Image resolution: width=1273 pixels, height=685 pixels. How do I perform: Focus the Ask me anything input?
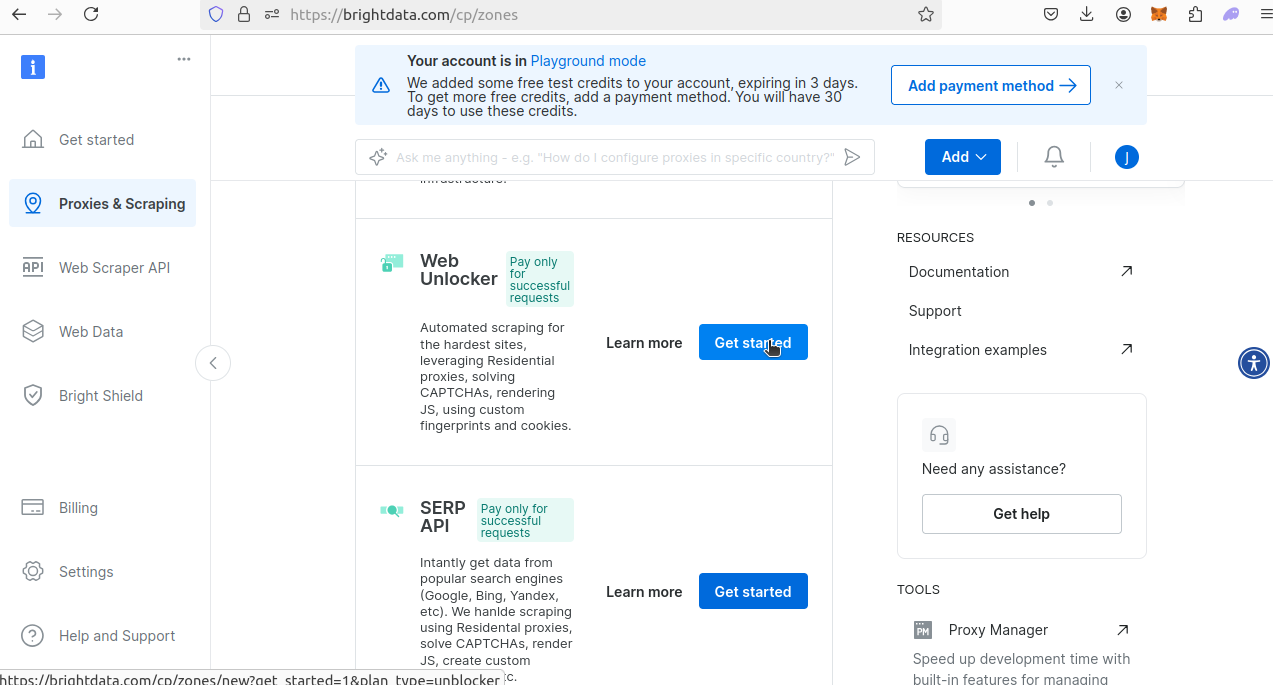tap(614, 157)
